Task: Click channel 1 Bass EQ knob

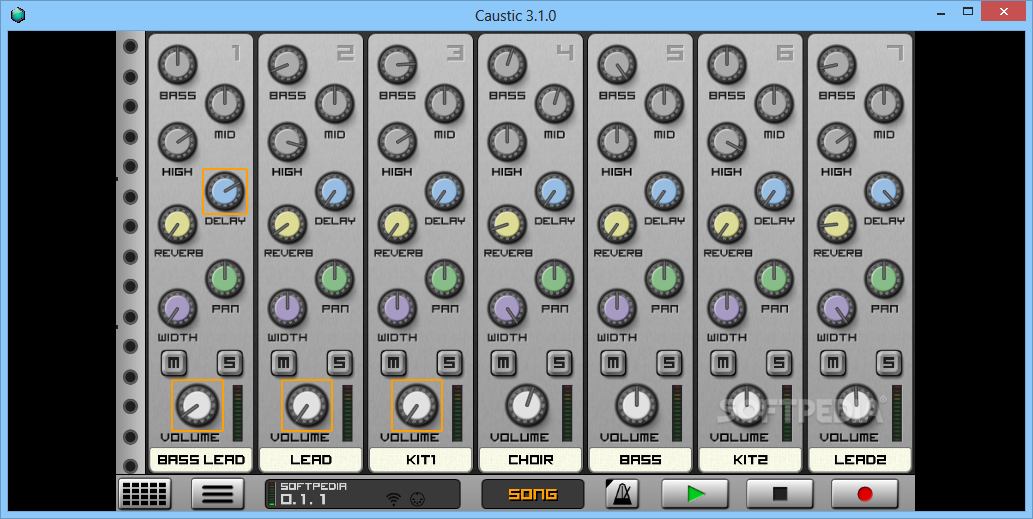Action: tap(178, 65)
